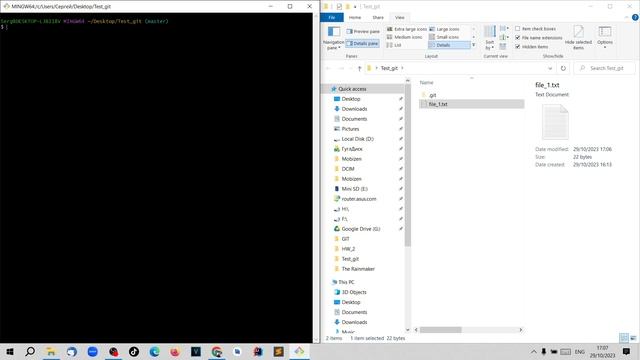This screenshot has height=360, width=640.
Task: Toggle the Details pane button
Action: 363,43
